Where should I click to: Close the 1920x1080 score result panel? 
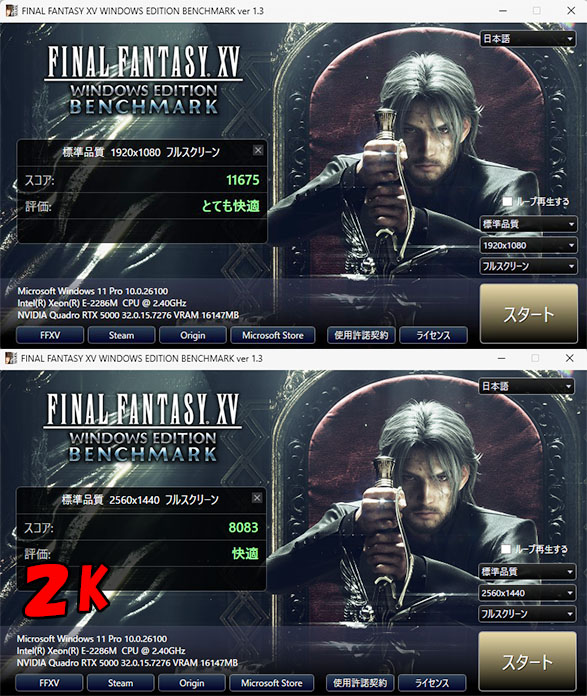258,150
